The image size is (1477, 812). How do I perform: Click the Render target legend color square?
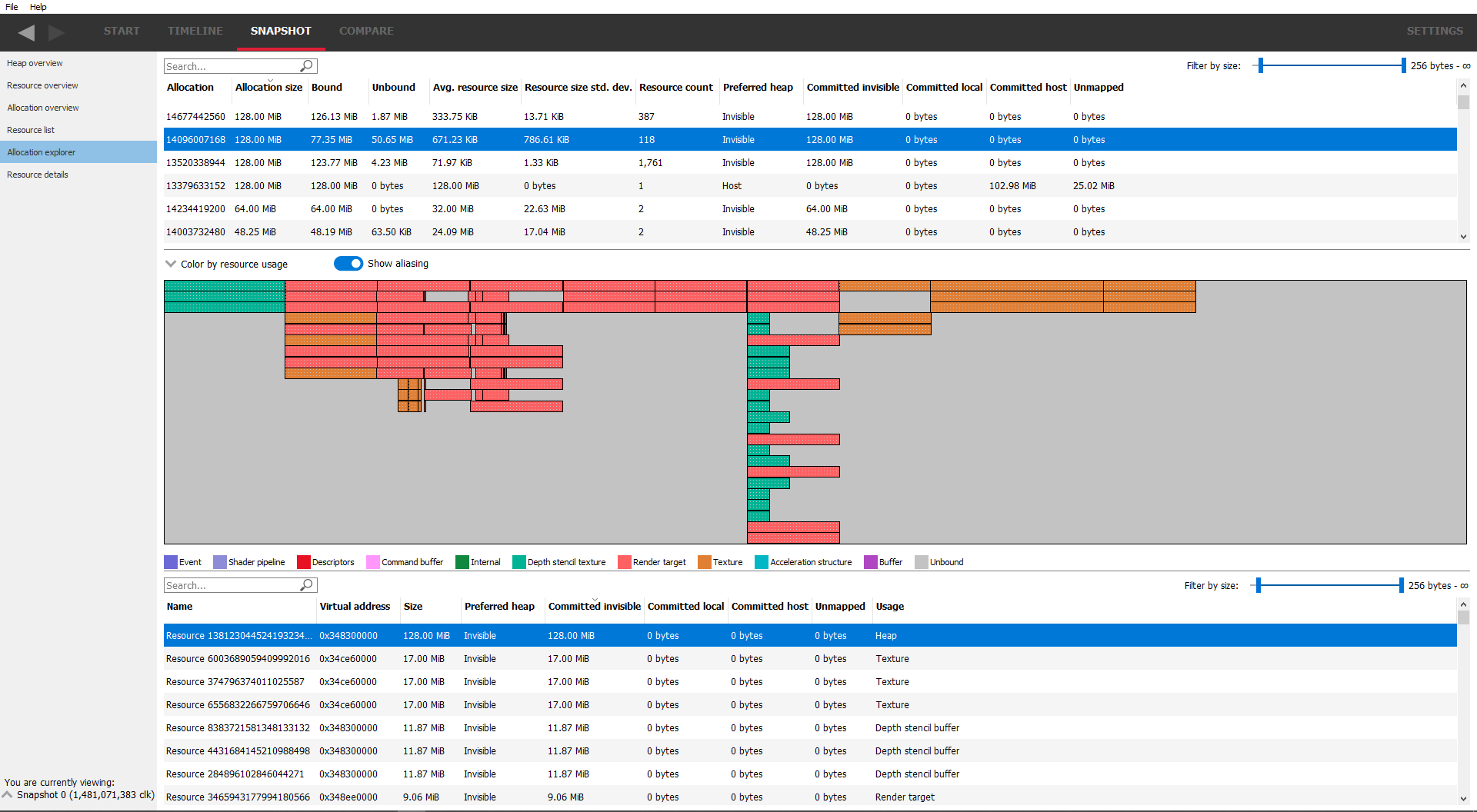coord(624,562)
